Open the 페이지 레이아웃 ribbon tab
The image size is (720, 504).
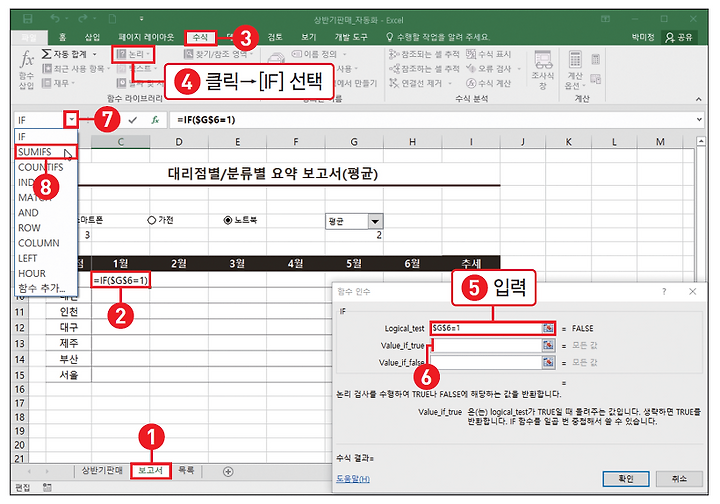click(x=146, y=37)
